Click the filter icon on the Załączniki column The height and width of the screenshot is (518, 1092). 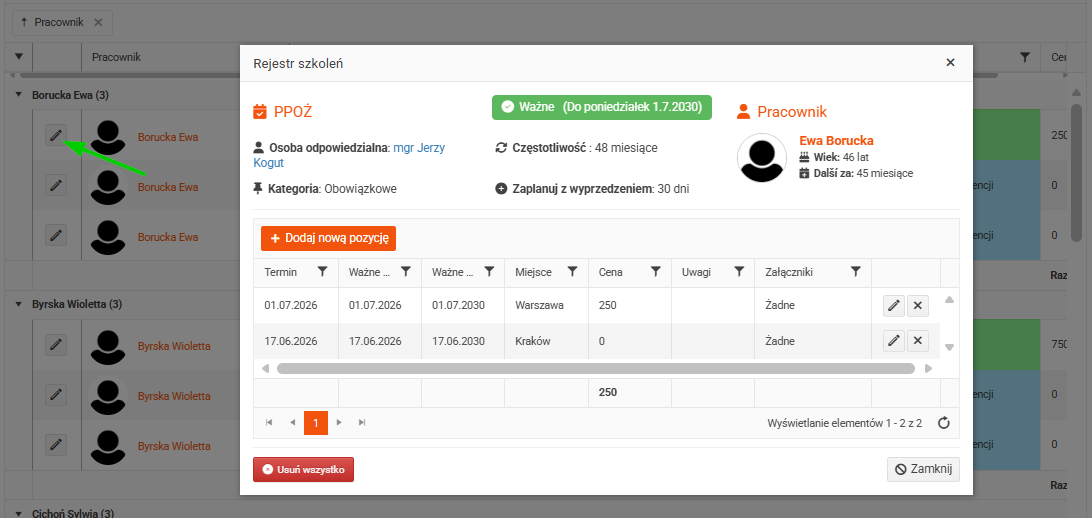pyautogui.click(x=857, y=272)
